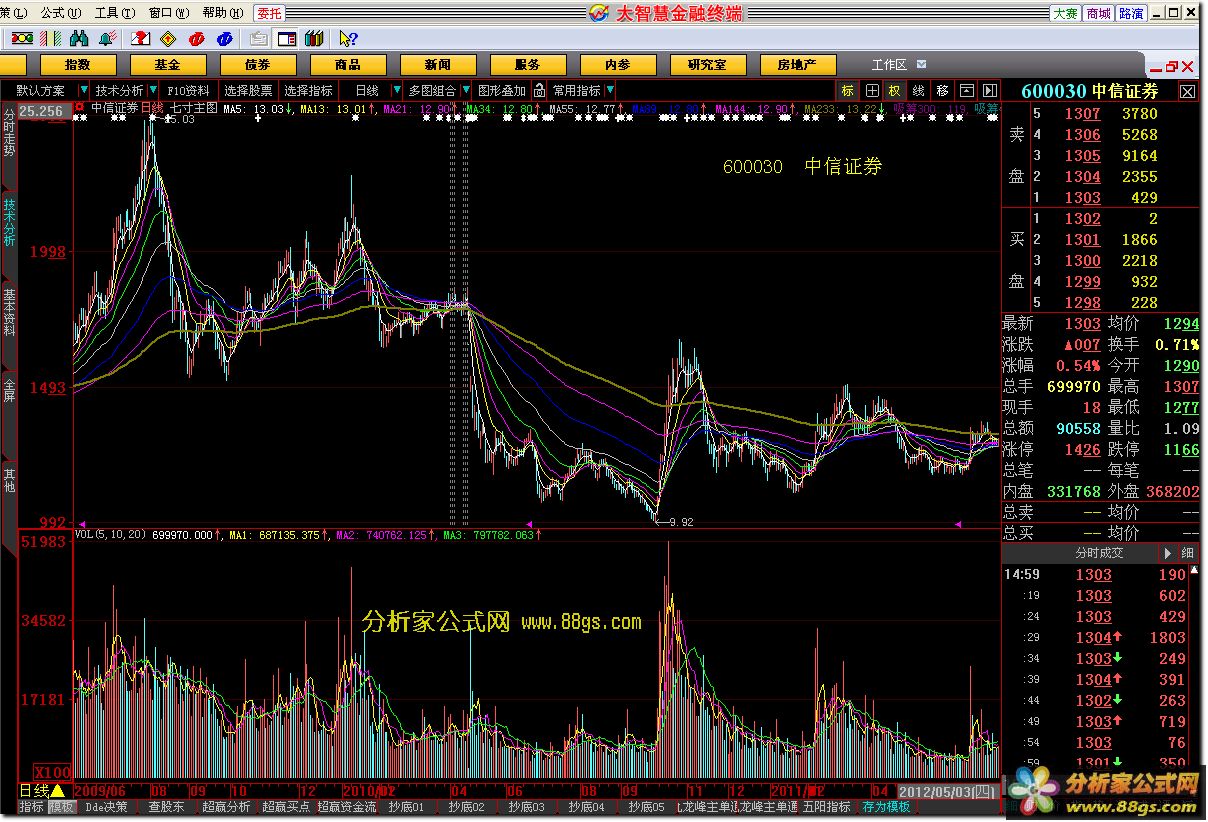Expand the 默认方案 dropdown arrow
This screenshot has width=1208, height=822.
83,90
